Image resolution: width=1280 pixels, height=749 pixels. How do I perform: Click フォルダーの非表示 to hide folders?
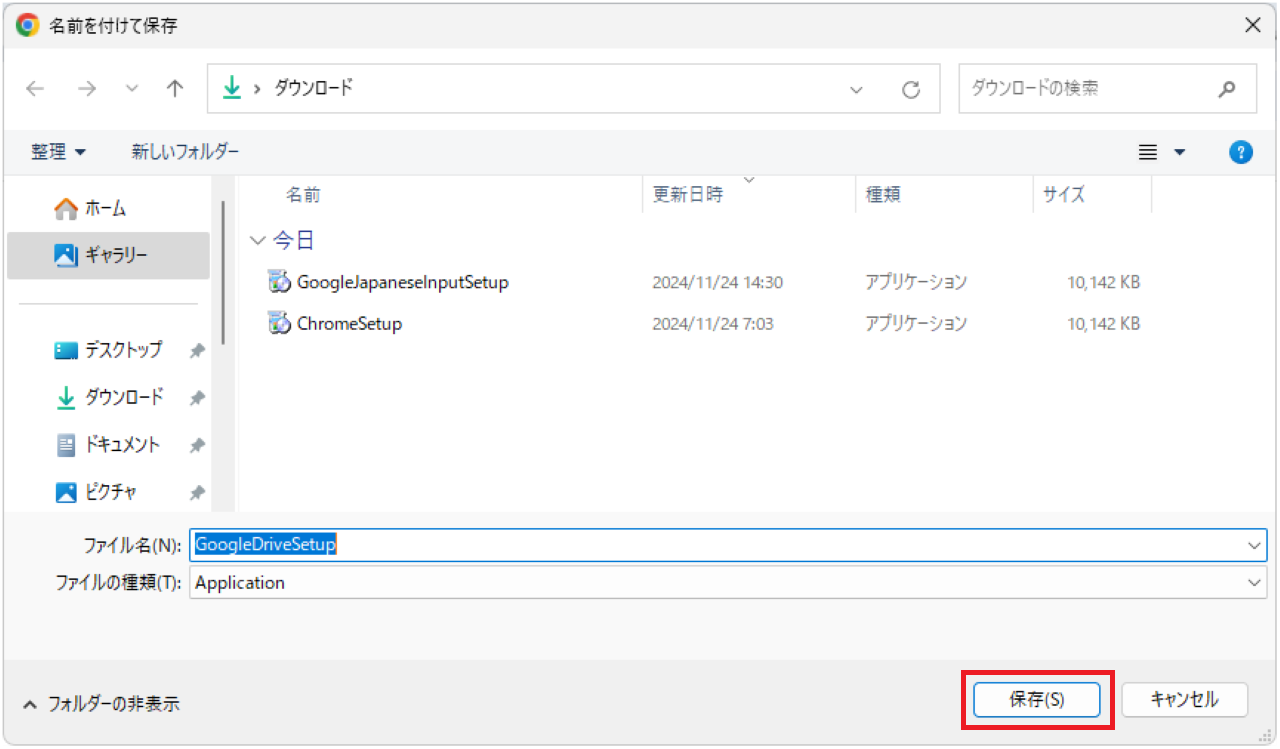pos(101,704)
